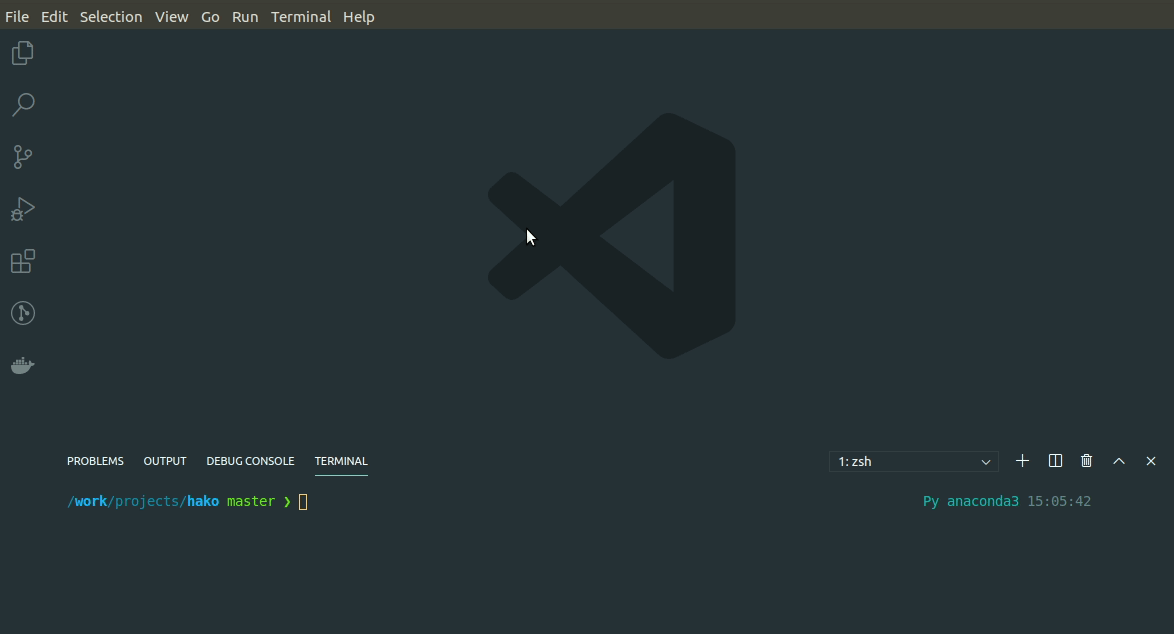Open the Source Control view icon
Image resolution: width=1174 pixels, height=634 pixels.
coord(22,156)
